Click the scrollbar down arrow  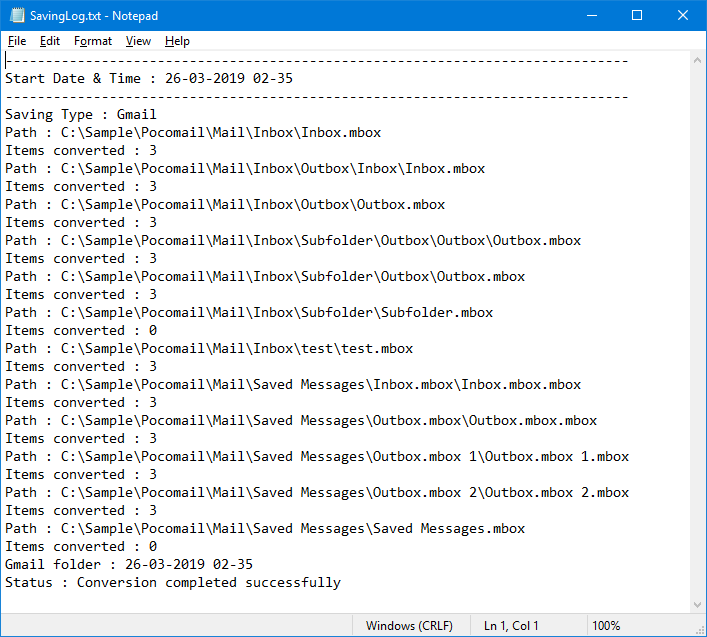pos(697,604)
